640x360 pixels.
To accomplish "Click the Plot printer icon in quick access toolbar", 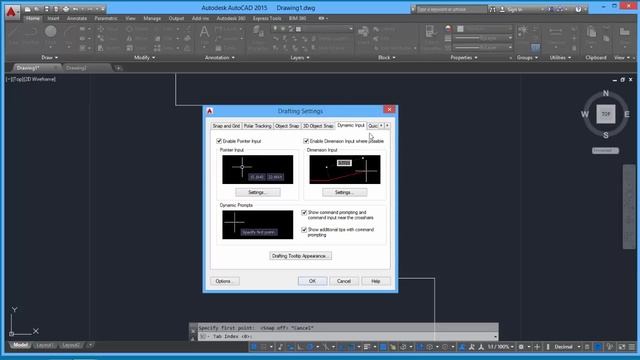I will 65,9.
